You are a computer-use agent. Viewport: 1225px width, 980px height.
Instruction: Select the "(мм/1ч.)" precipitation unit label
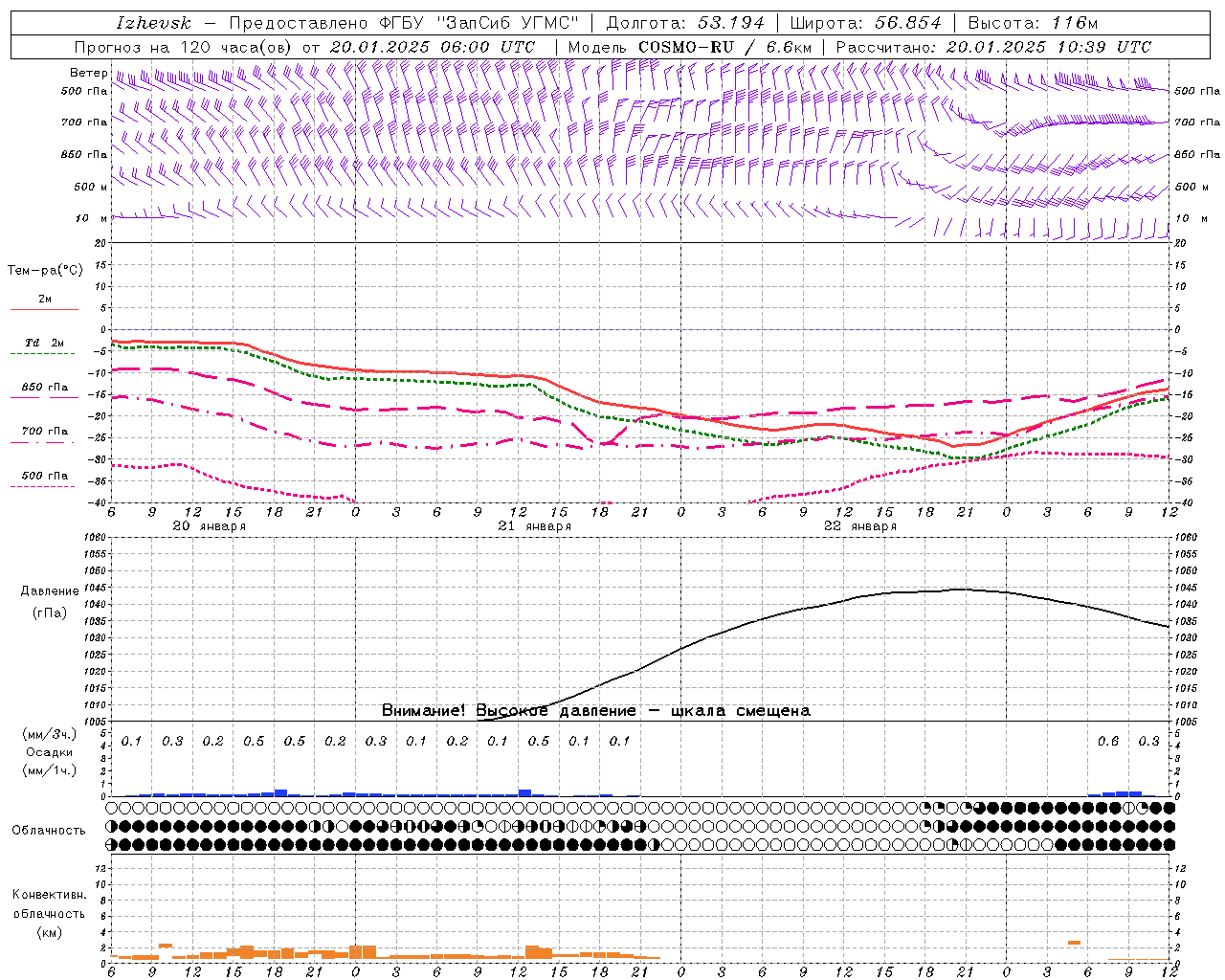tap(50, 770)
